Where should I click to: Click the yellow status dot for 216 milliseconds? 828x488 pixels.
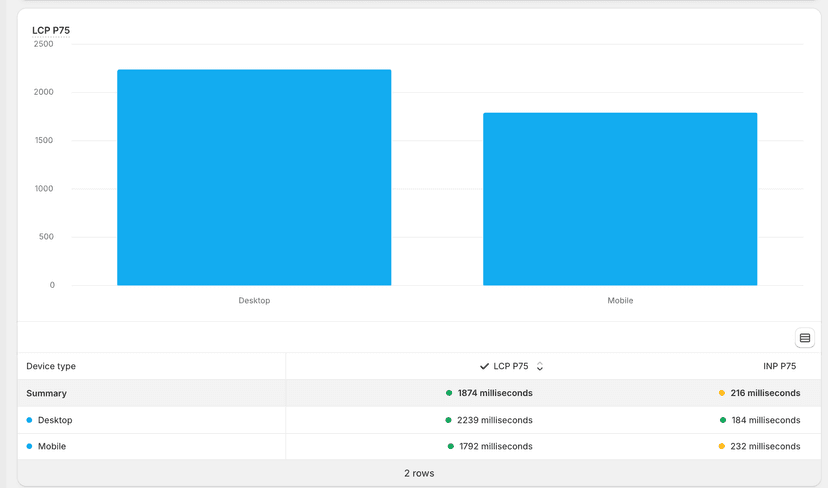coord(722,394)
